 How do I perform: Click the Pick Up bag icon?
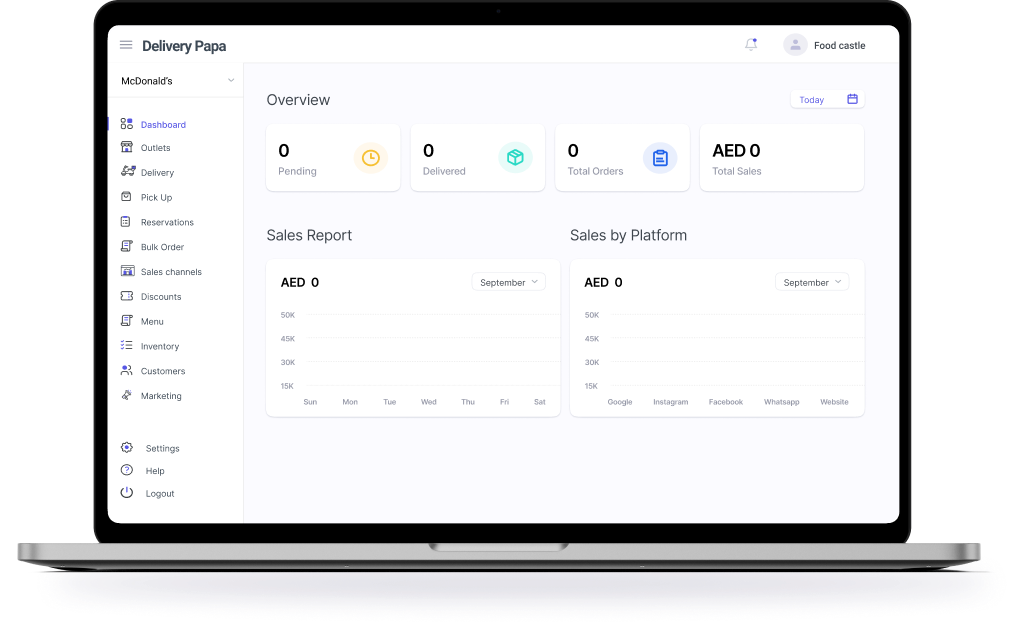(126, 197)
